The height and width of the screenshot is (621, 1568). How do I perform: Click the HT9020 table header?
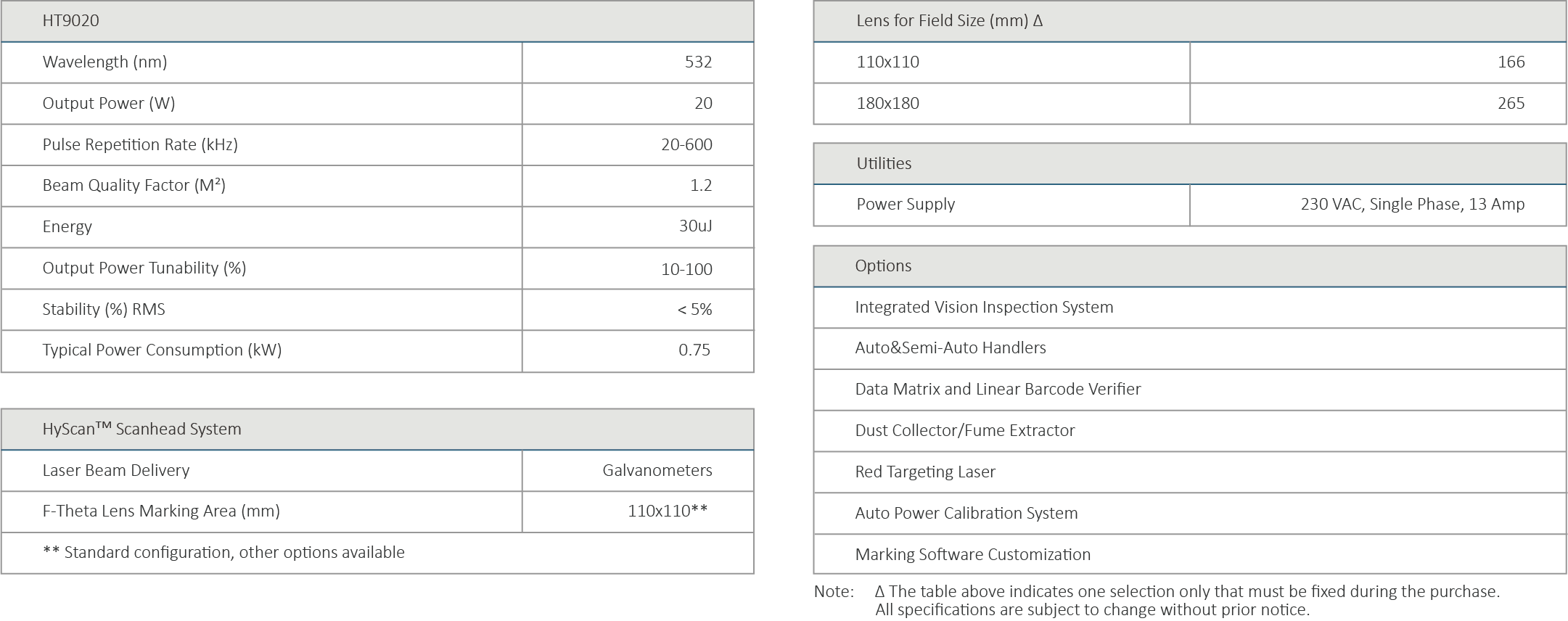tap(71, 21)
